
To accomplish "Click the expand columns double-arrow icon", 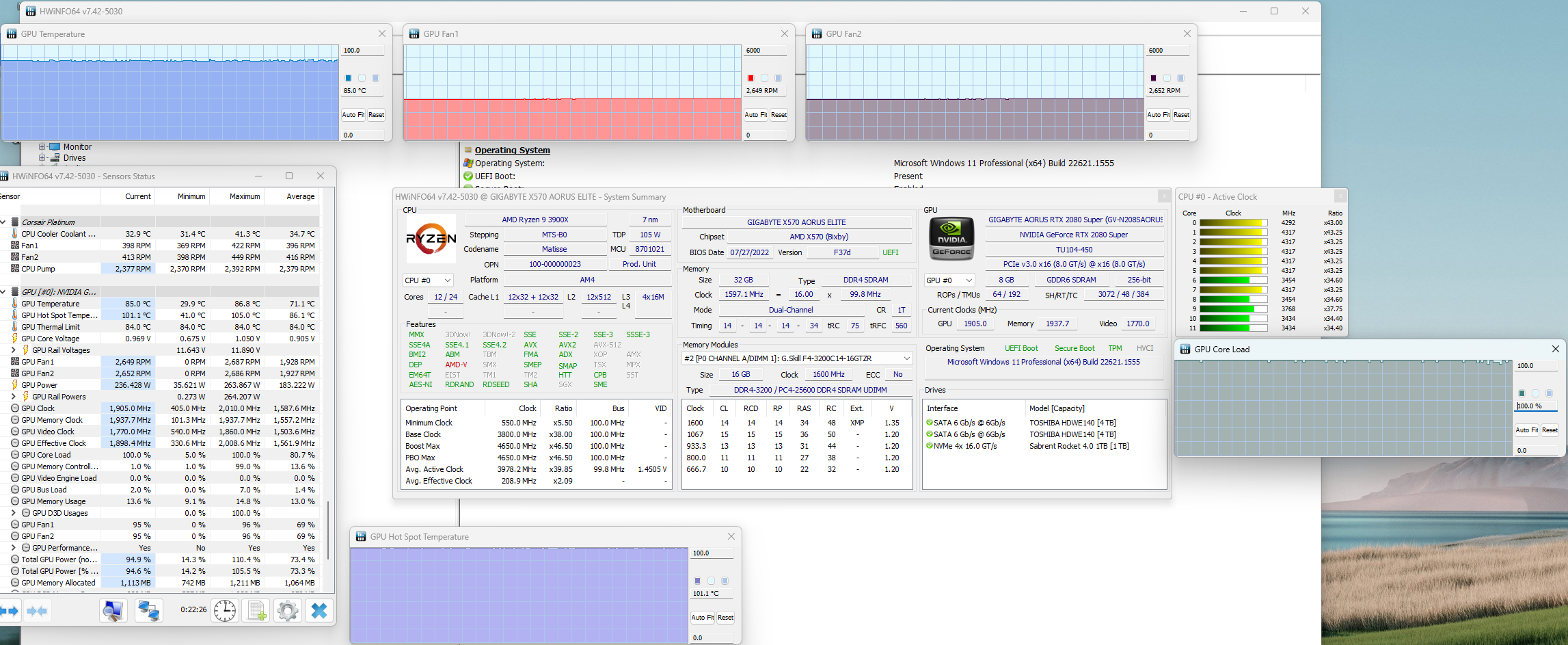I will coord(10,610).
